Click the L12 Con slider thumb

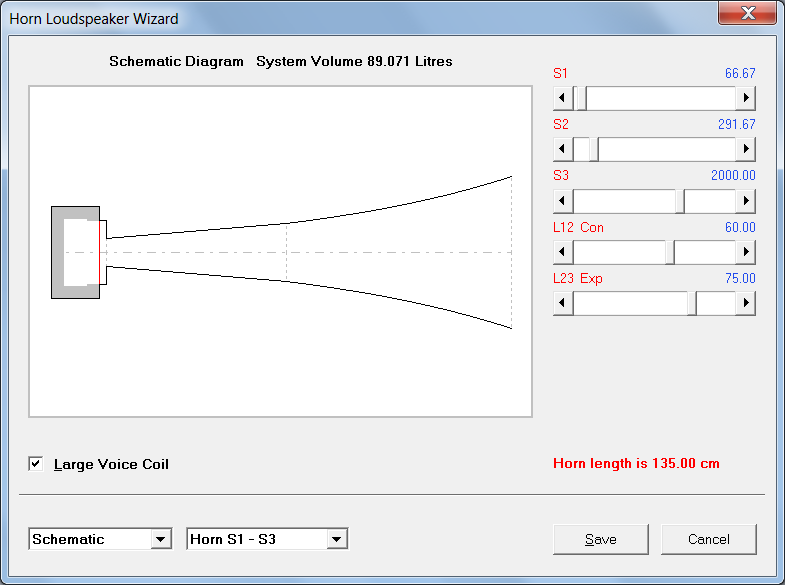pos(670,252)
